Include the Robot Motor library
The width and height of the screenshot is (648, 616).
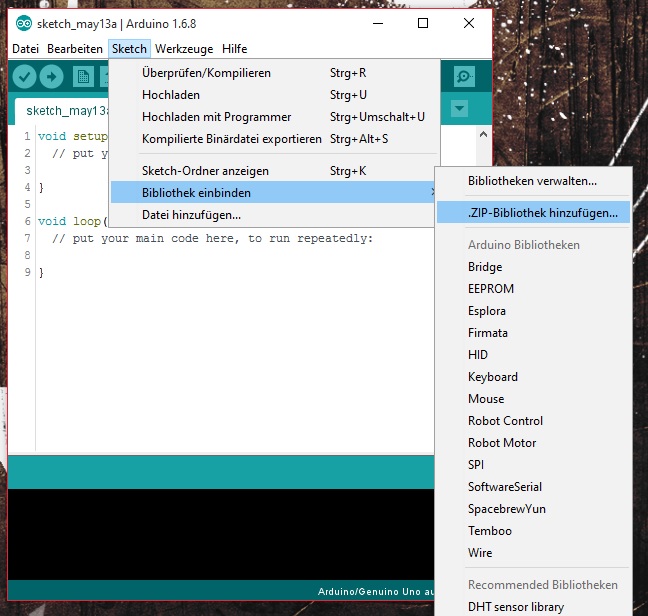tap(533, 443)
